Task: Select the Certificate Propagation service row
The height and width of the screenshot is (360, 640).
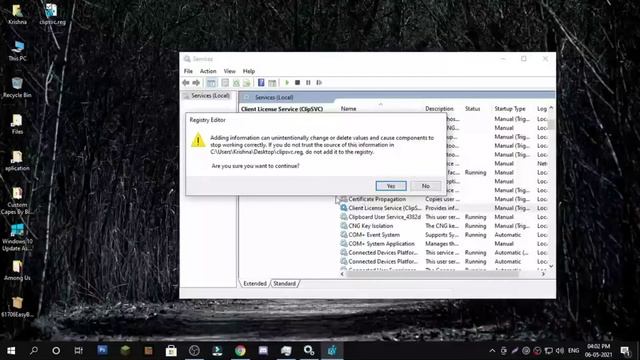Action: tap(443, 199)
